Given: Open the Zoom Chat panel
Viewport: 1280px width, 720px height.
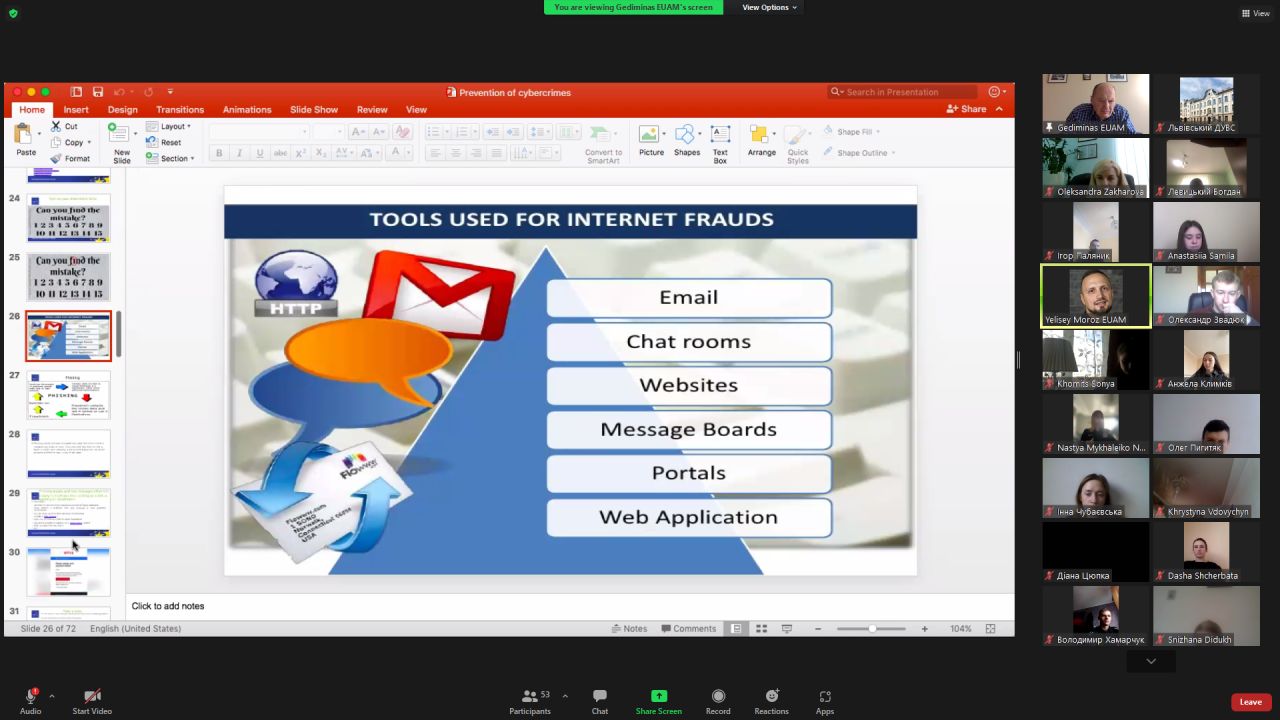Looking at the screenshot, I should 599,701.
